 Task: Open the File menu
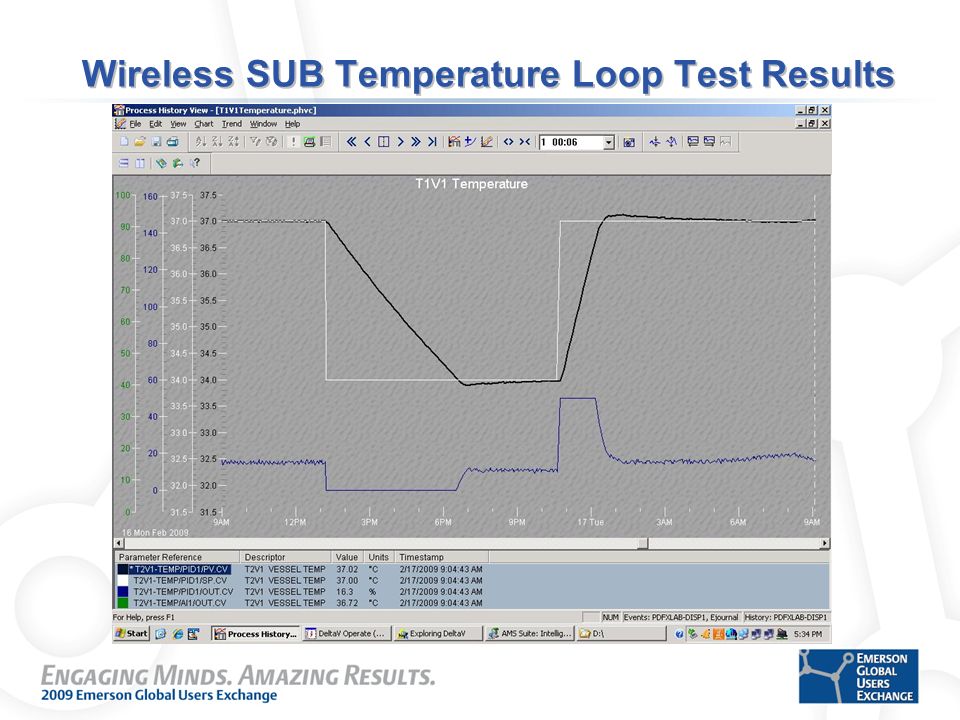point(135,124)
